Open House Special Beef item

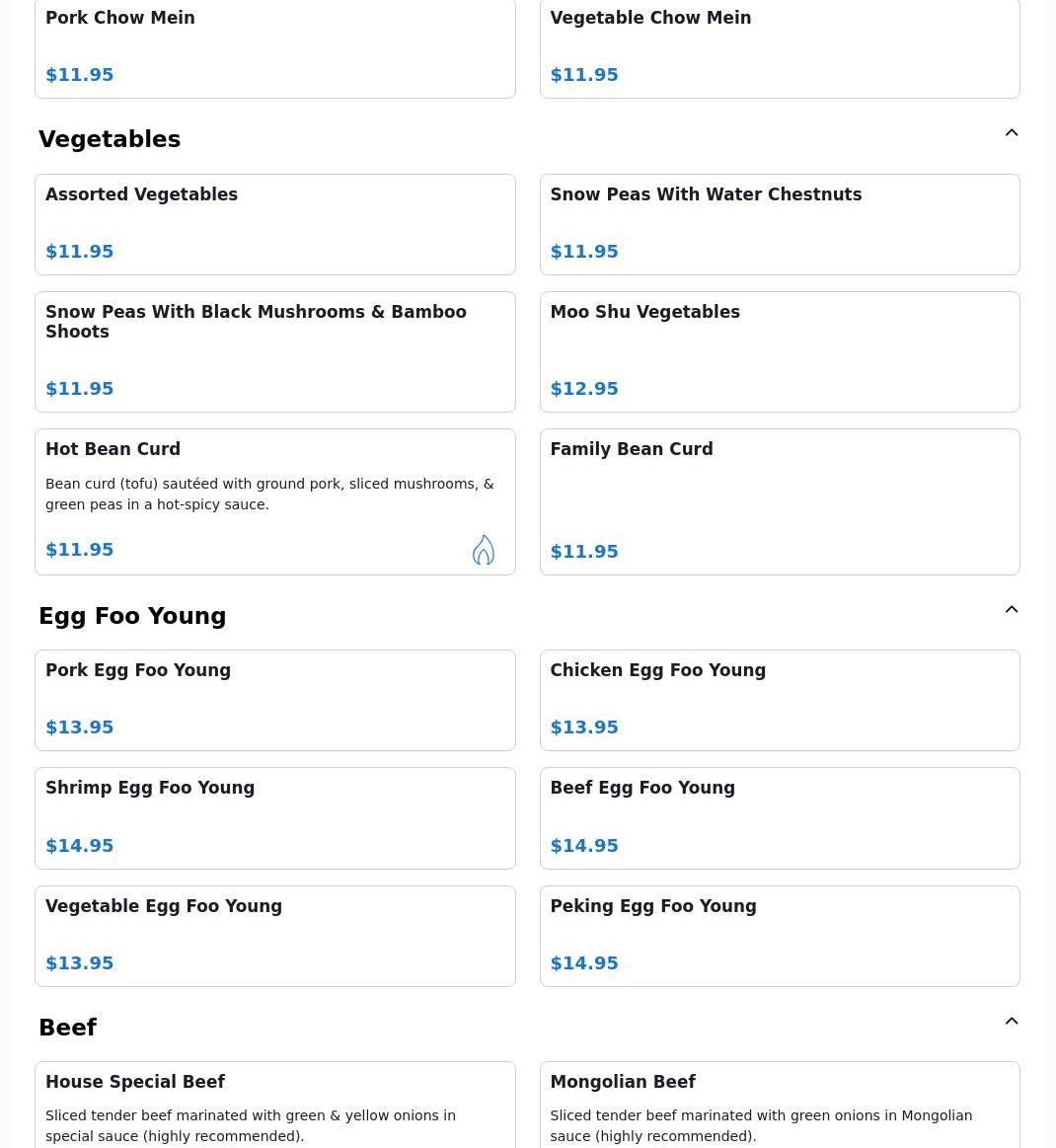tap(275, 1105)
